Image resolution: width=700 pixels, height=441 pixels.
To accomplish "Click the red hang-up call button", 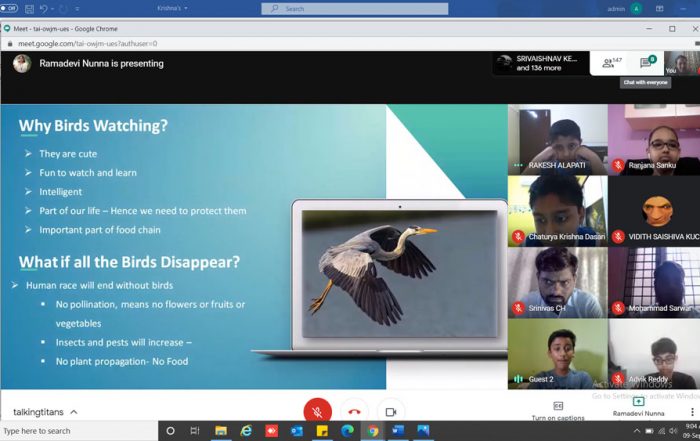I will pyautogui.click(x=354, y=412).
